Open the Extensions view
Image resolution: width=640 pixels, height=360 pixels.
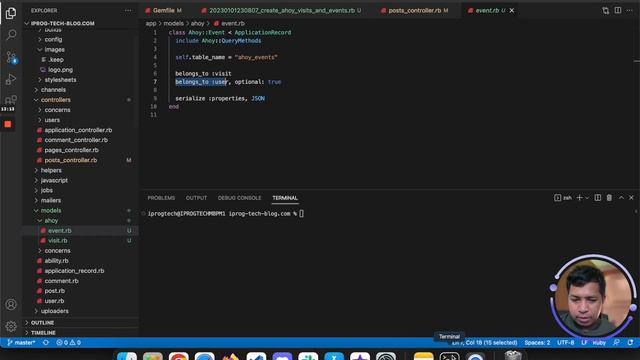11,100
